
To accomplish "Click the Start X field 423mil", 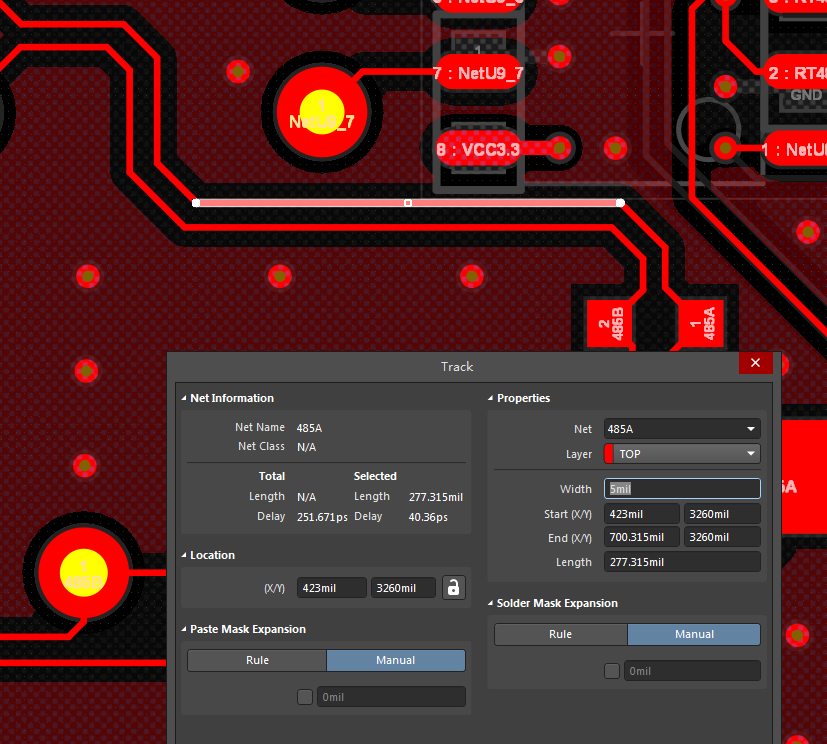I will (x=642, y=514).
